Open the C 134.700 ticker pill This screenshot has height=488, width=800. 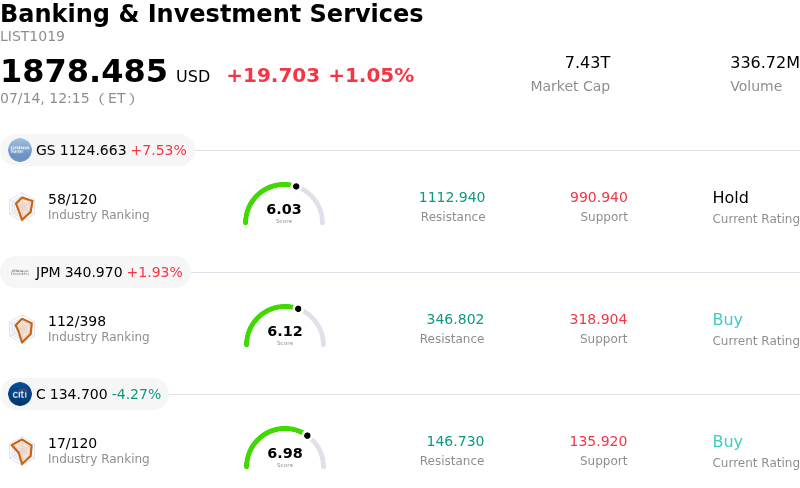(84, 394)
